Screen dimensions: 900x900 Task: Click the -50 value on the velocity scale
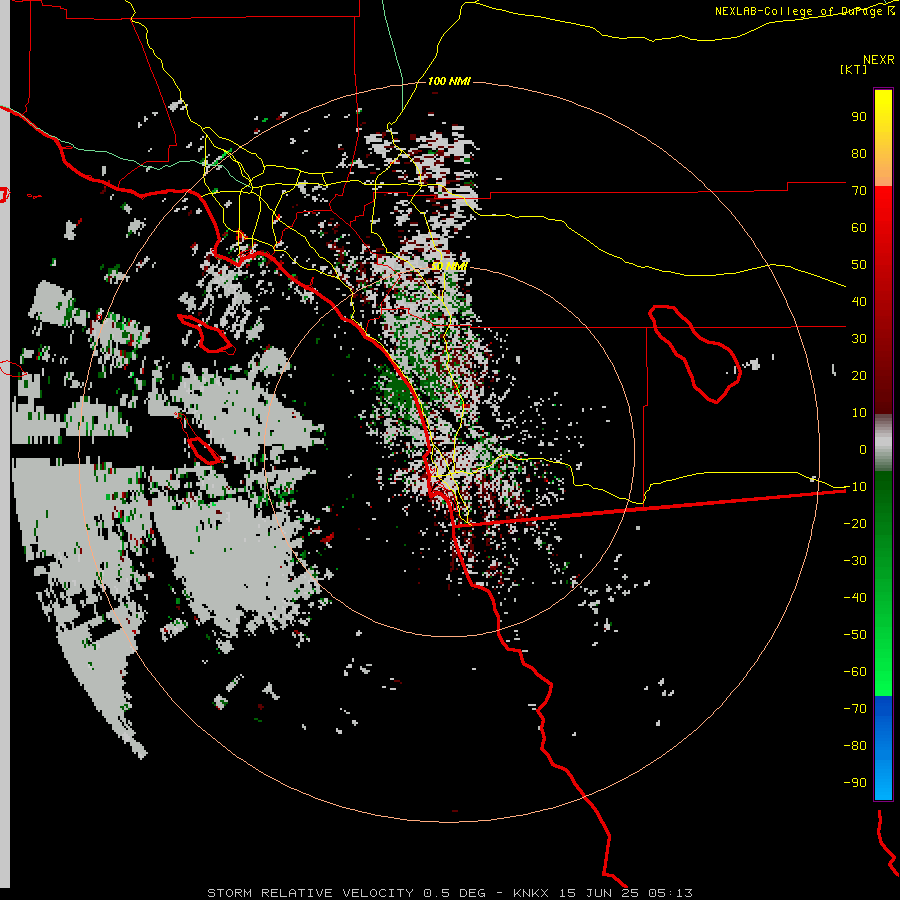point(855,635)
